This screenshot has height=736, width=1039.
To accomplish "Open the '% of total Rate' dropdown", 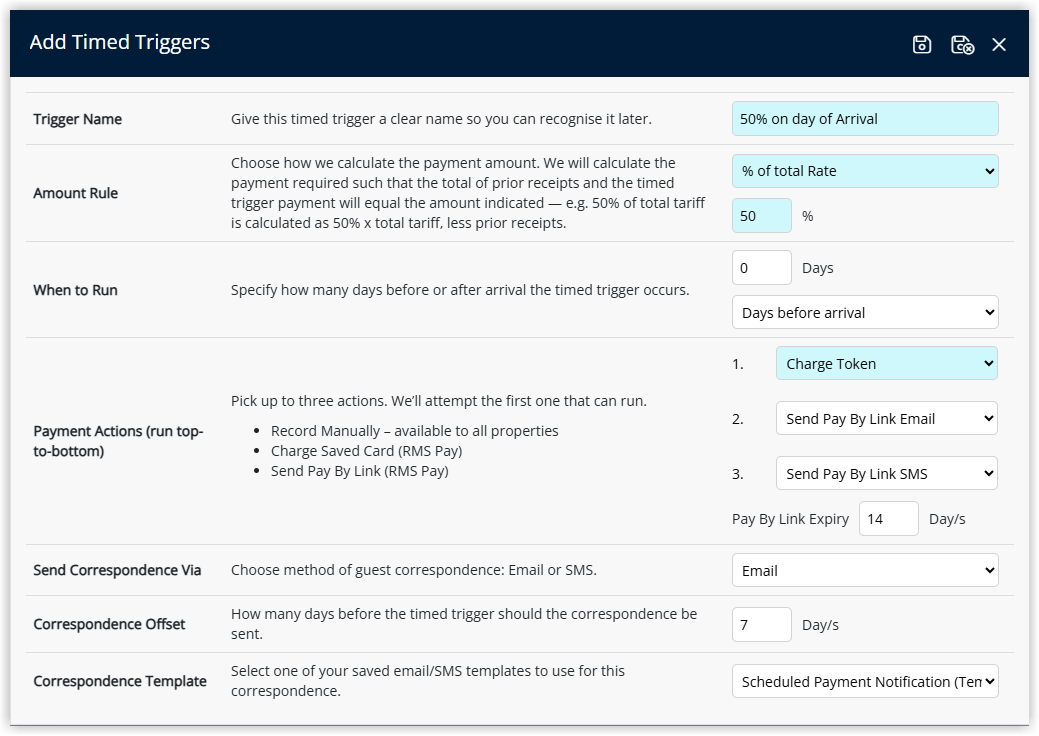I will 865,171.
